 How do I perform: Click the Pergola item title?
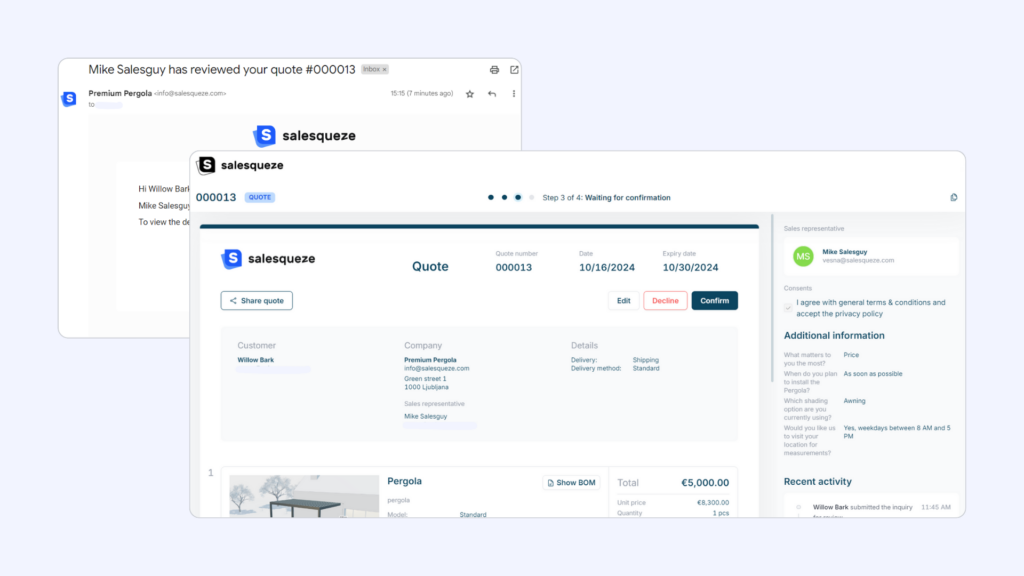(x=404, y=481)
